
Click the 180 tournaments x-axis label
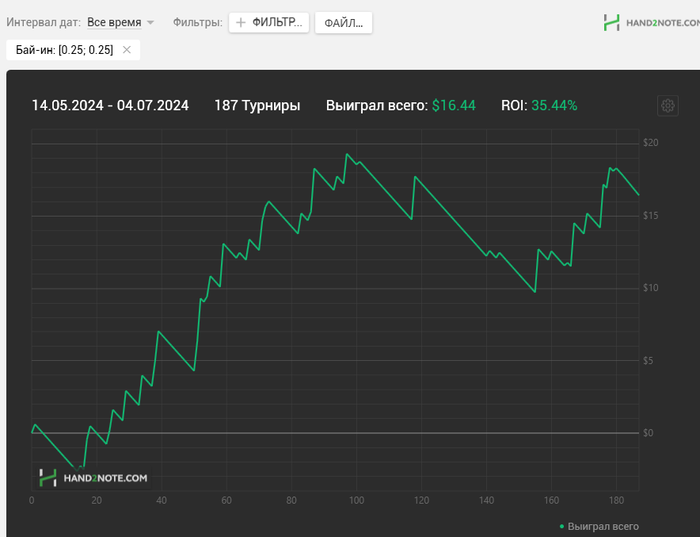pyautogui.click(x=616, y=500)
